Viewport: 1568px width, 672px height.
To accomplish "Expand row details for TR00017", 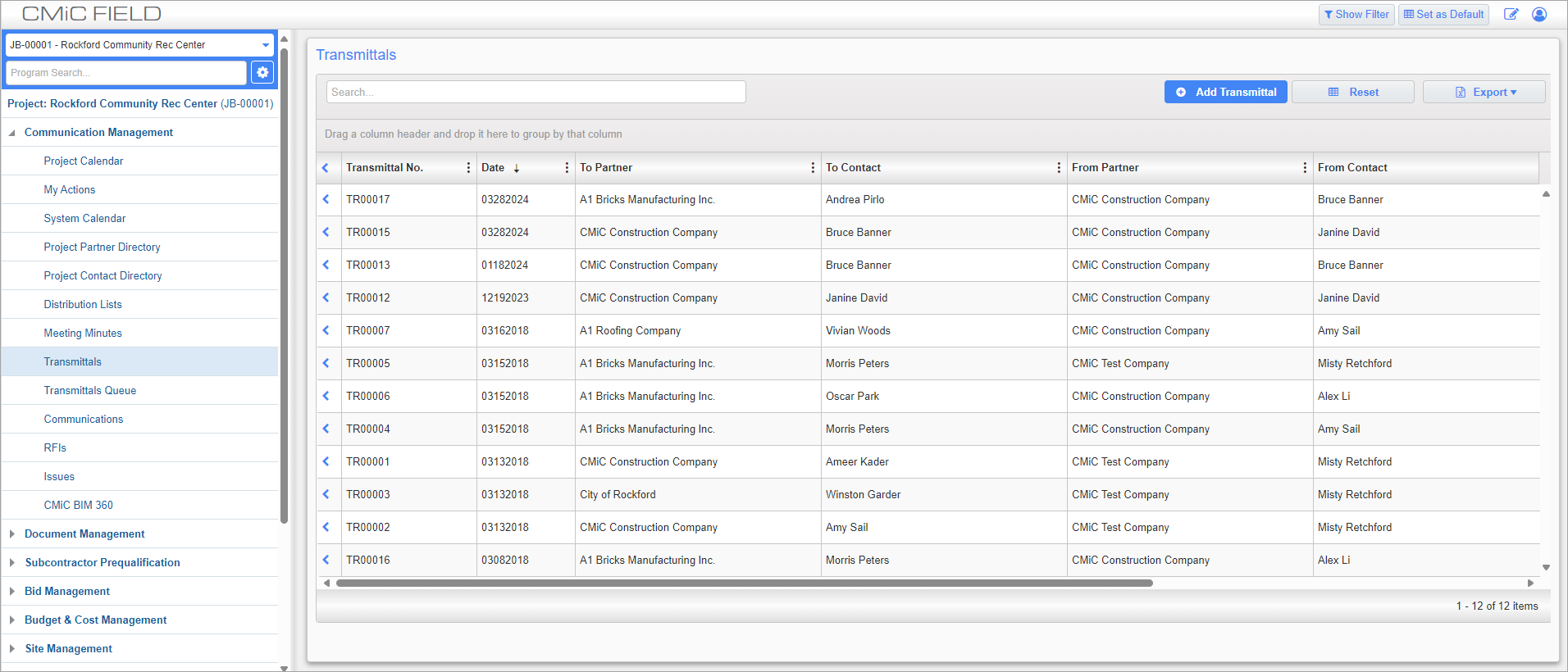I will [326, 199].
